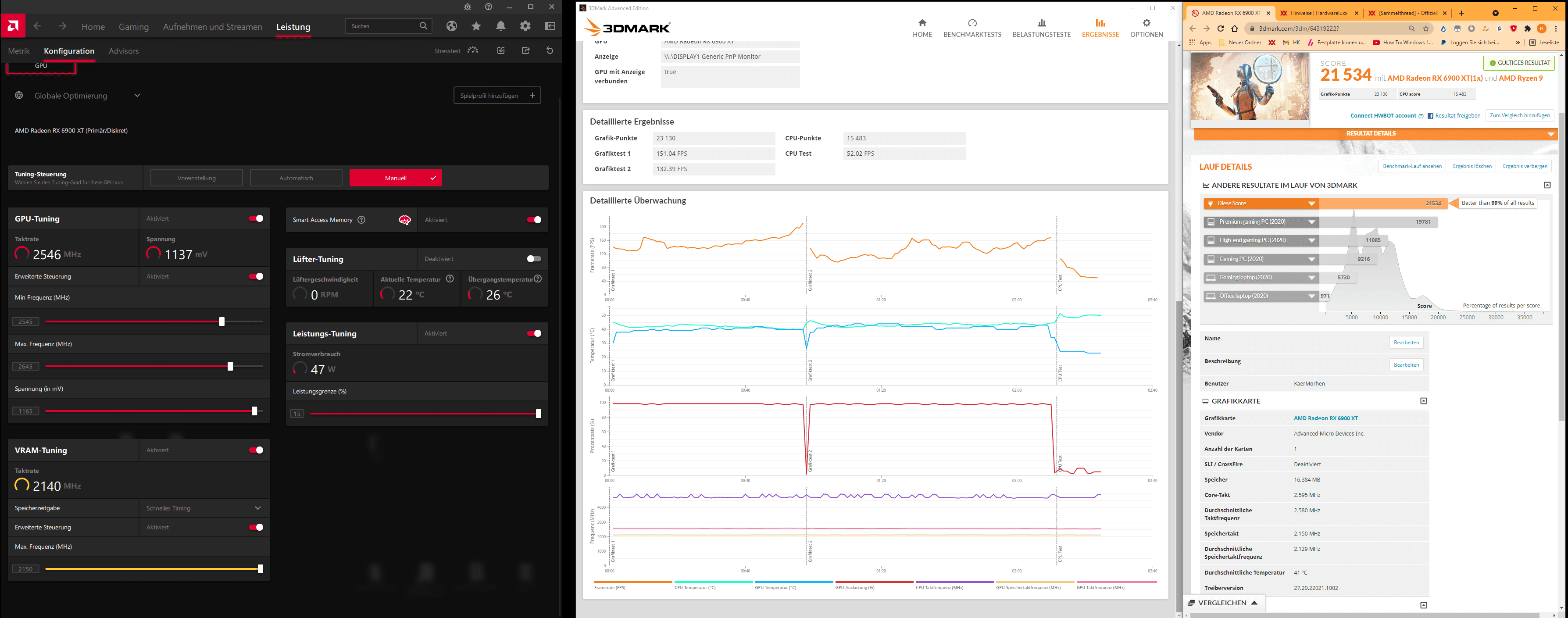Expand Premium gaming PC (2020) dropdown
Viewport: 1568px width, 618px height.
[x=1312, y=222]
